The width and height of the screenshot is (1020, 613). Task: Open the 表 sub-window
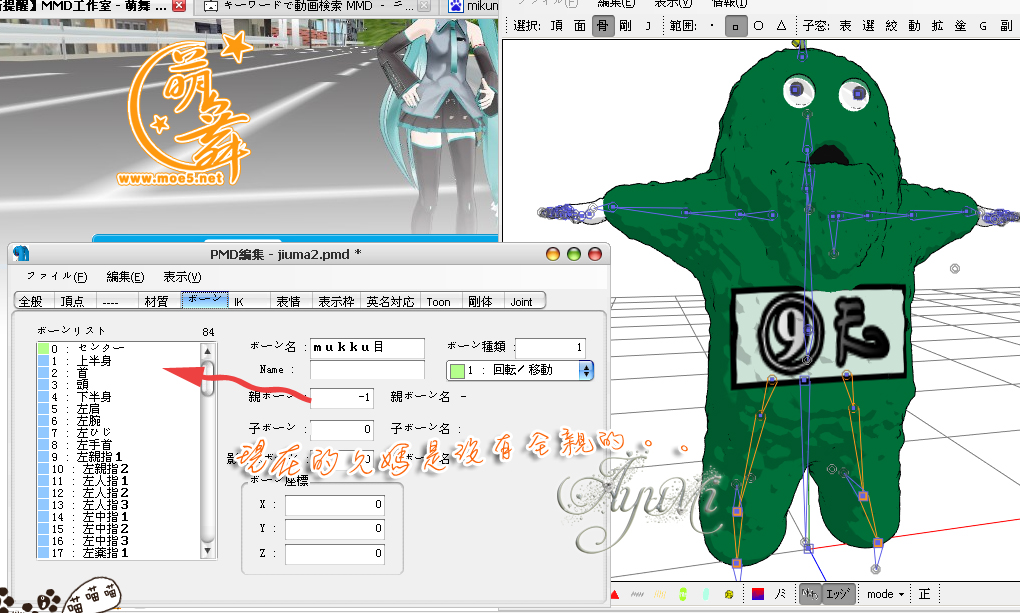point(845,26)
